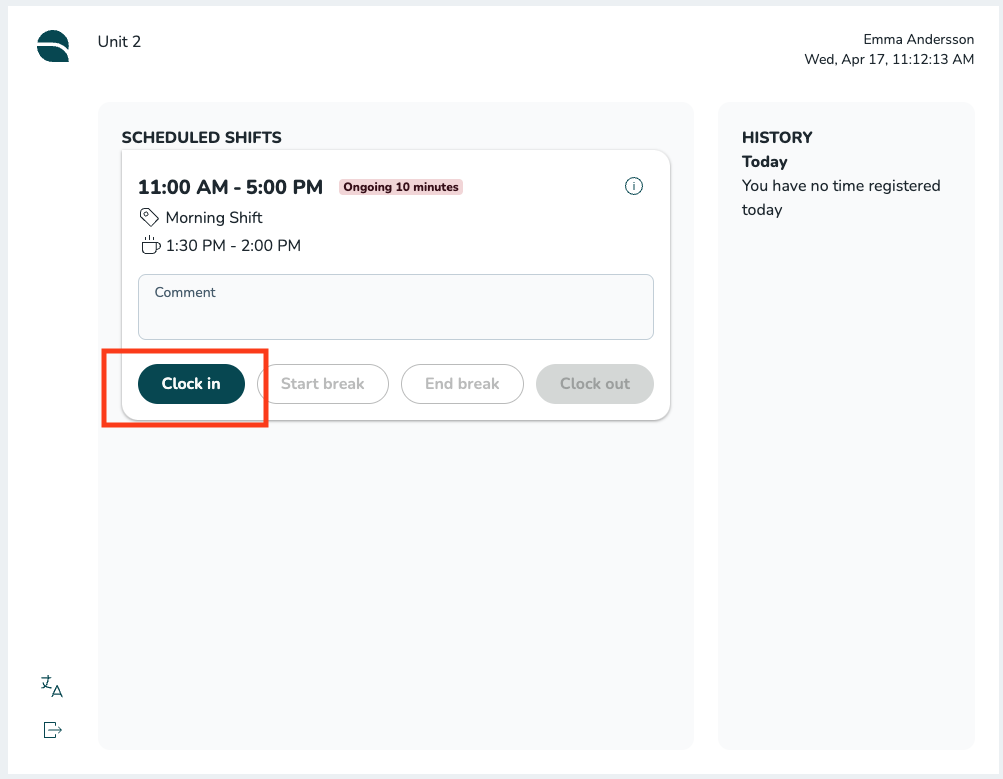This screenshot has height=779, width=1003.
Task: Click the End break button
Action: [462, 384]
